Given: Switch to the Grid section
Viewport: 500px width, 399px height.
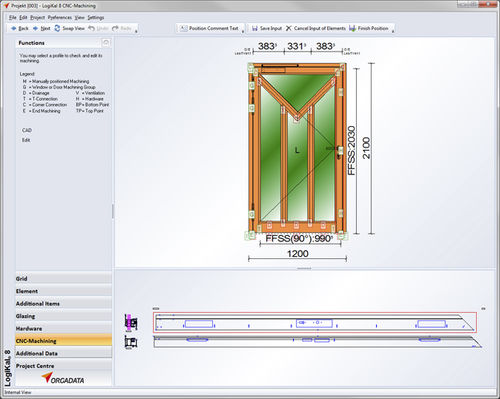Looking at the screenshot, I should pos(63,278).
